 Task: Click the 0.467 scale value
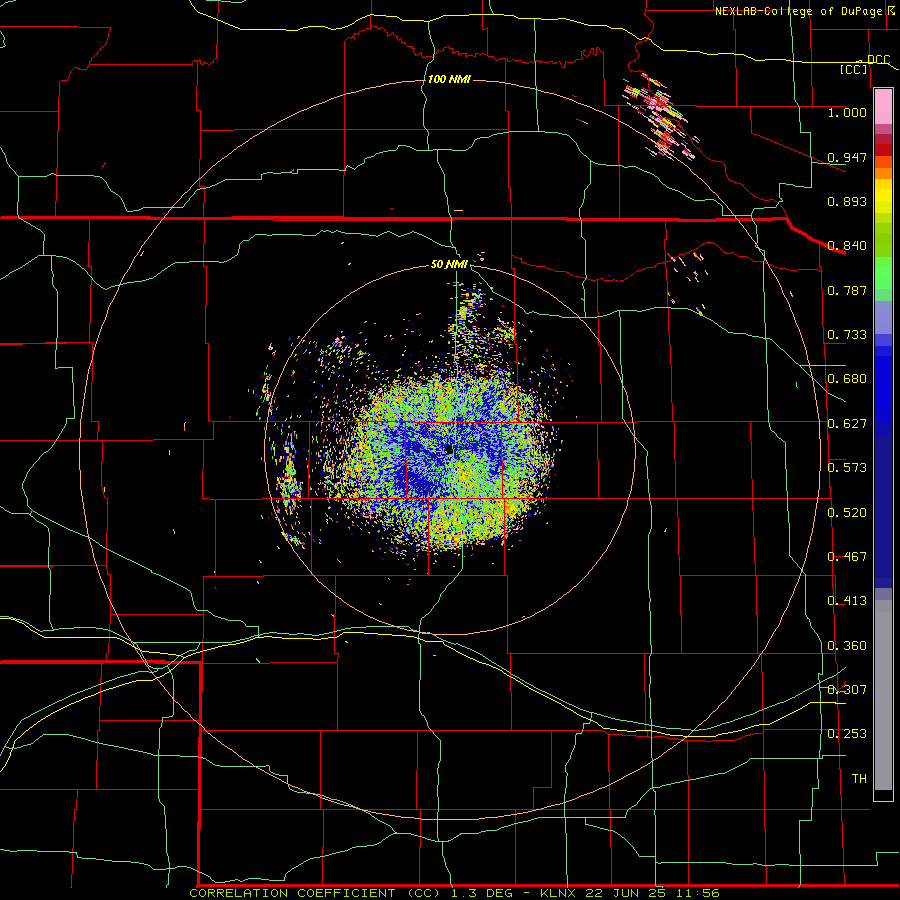[x=847, y=557]
